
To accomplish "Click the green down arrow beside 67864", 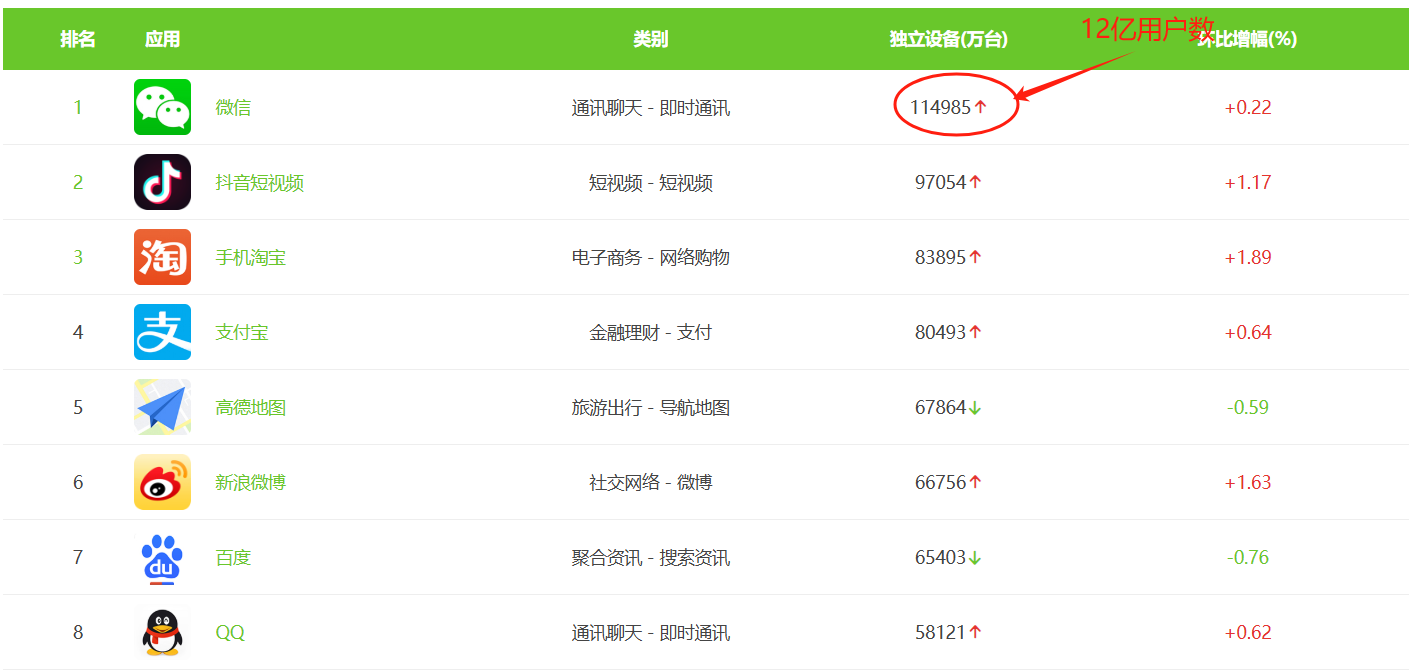I will [976, 408].
